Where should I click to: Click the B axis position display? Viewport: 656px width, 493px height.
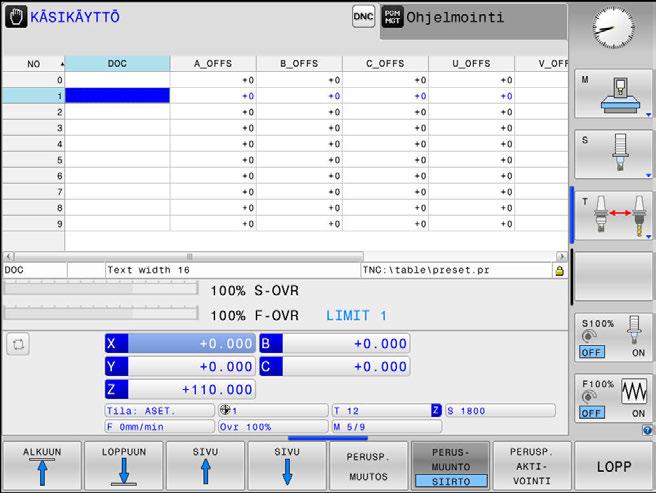tap(335, 344)
